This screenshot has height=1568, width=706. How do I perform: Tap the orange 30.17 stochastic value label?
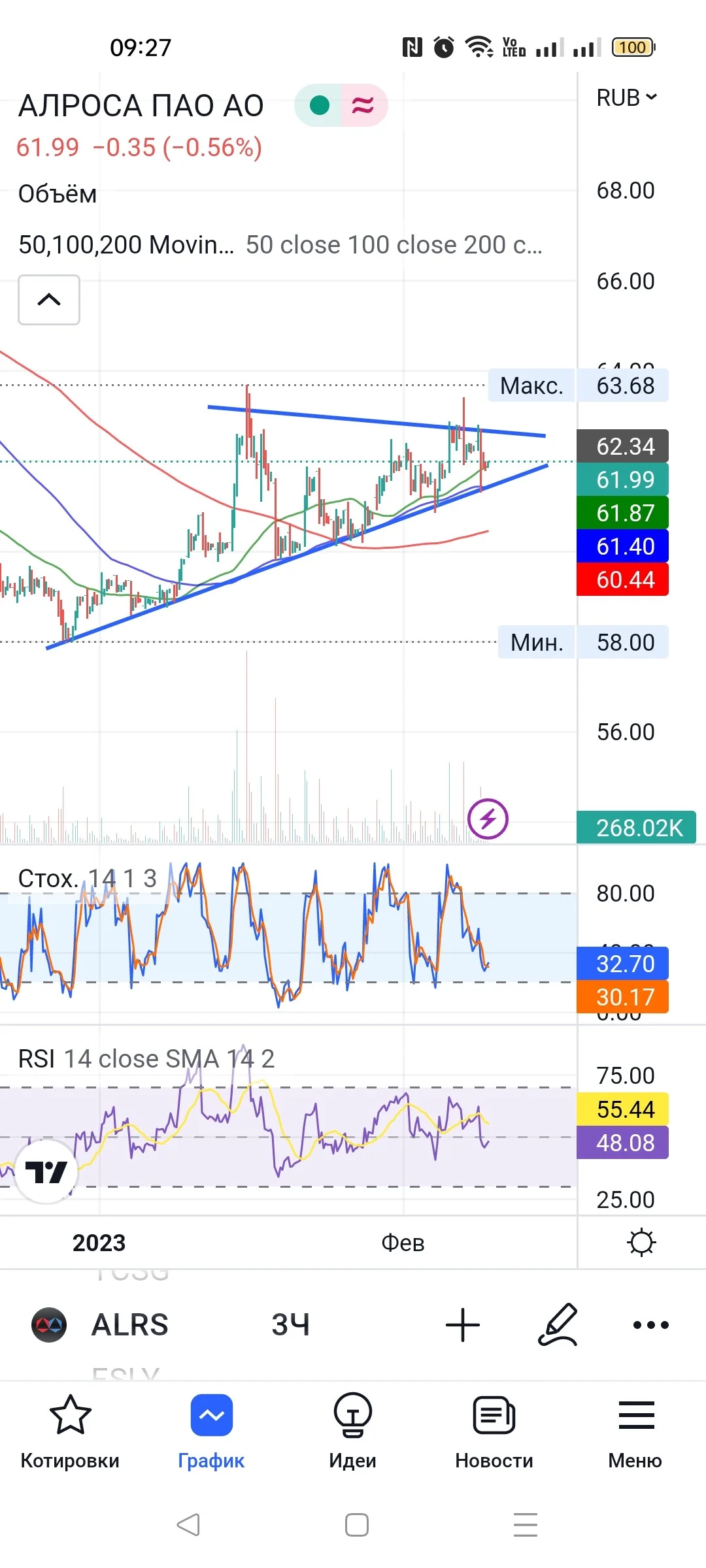[x=622, y=997]
